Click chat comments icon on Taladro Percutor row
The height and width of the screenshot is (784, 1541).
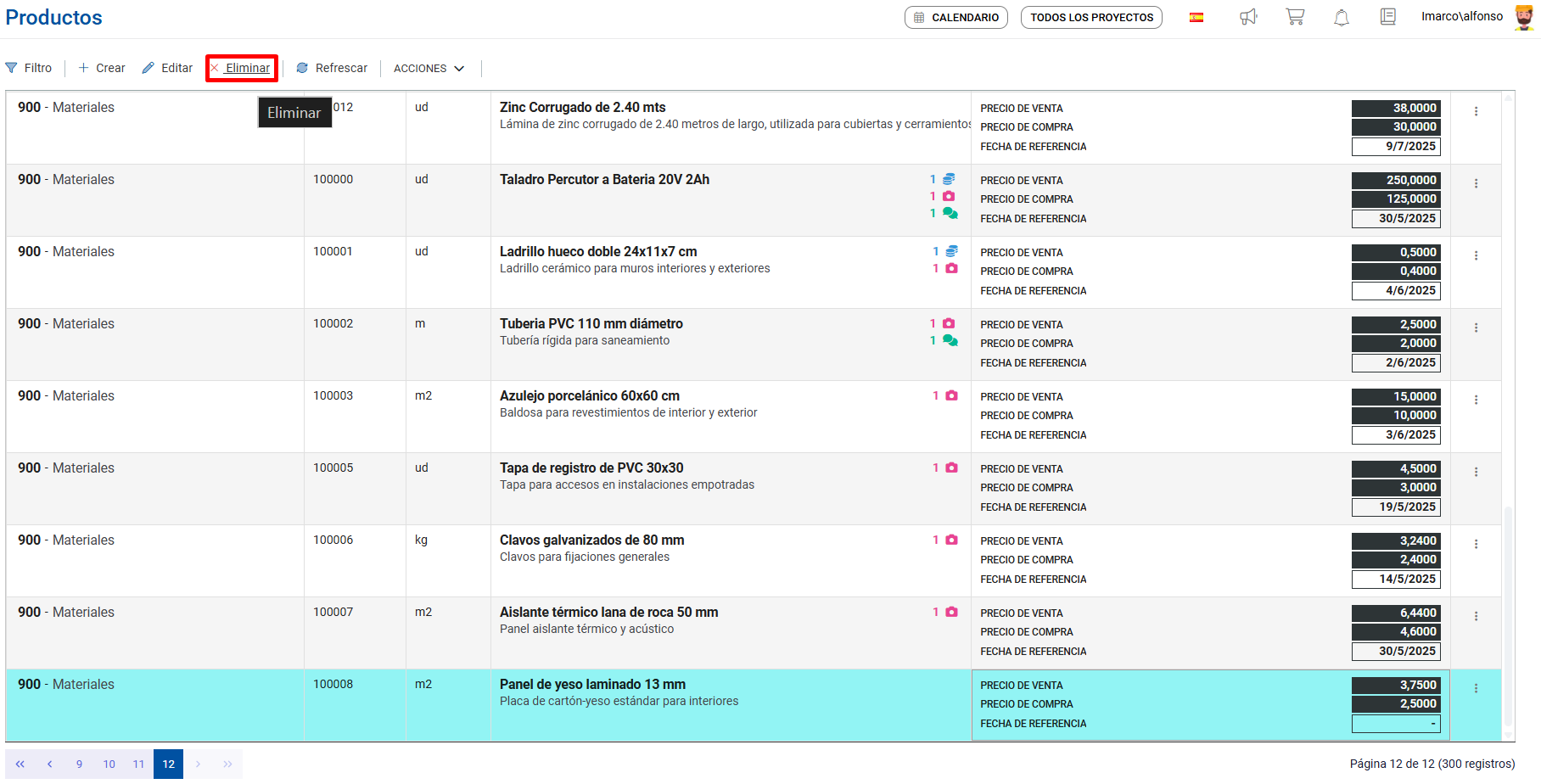(x=950, y=214)
